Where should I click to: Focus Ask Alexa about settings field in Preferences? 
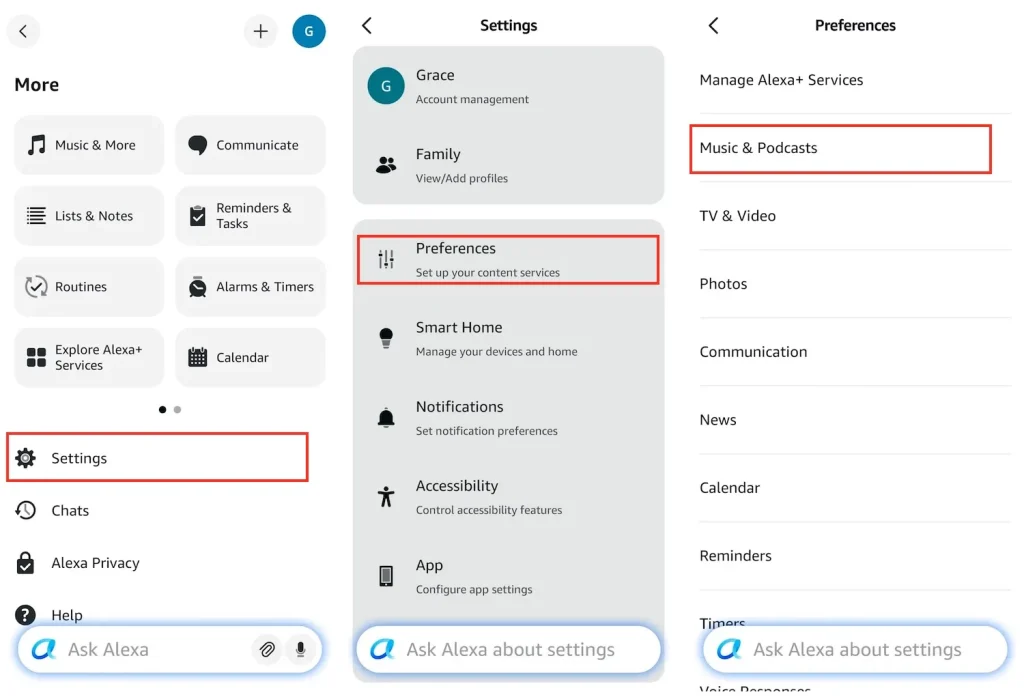coord(856,649)
